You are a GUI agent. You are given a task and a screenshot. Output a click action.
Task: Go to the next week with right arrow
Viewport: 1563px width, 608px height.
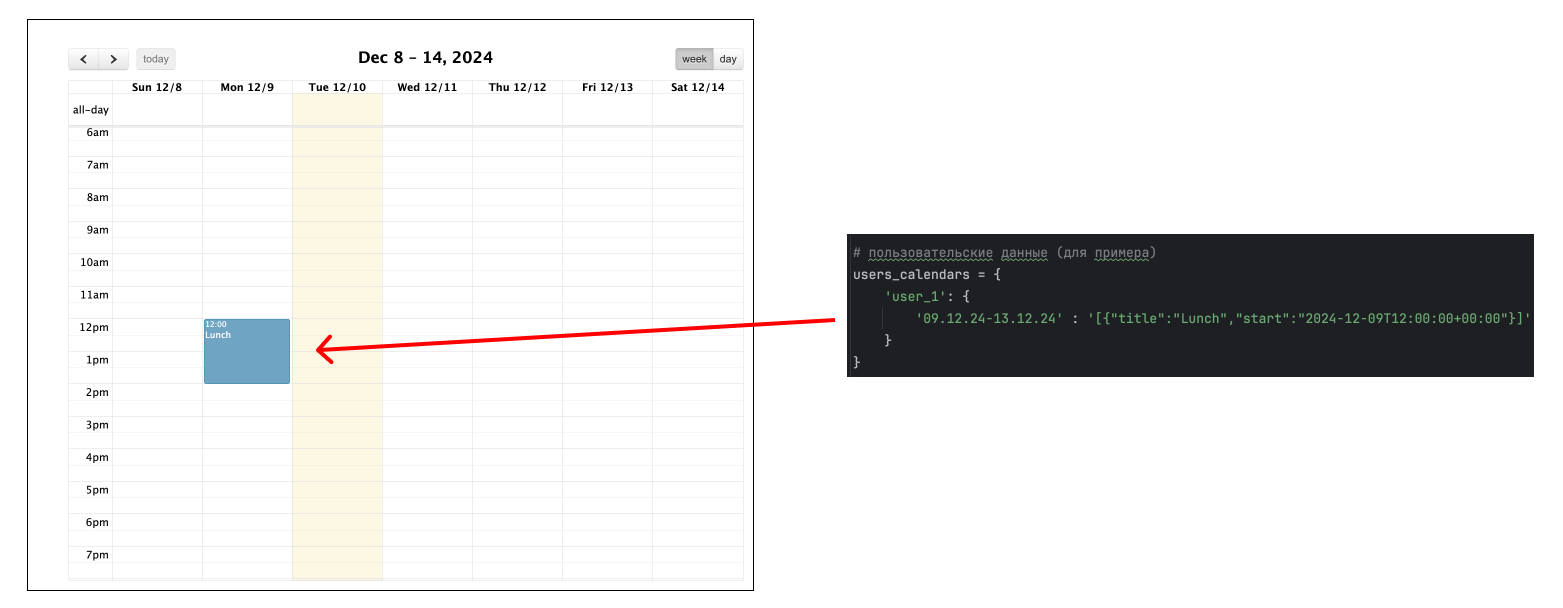pos(114,59)
